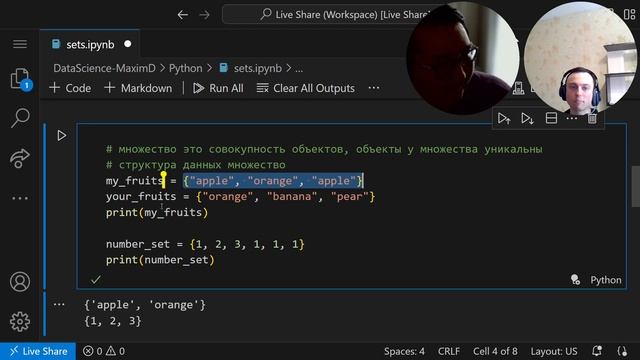Add a new Markdown cell
Screen dimensions: 640x360
click(138, 88)
